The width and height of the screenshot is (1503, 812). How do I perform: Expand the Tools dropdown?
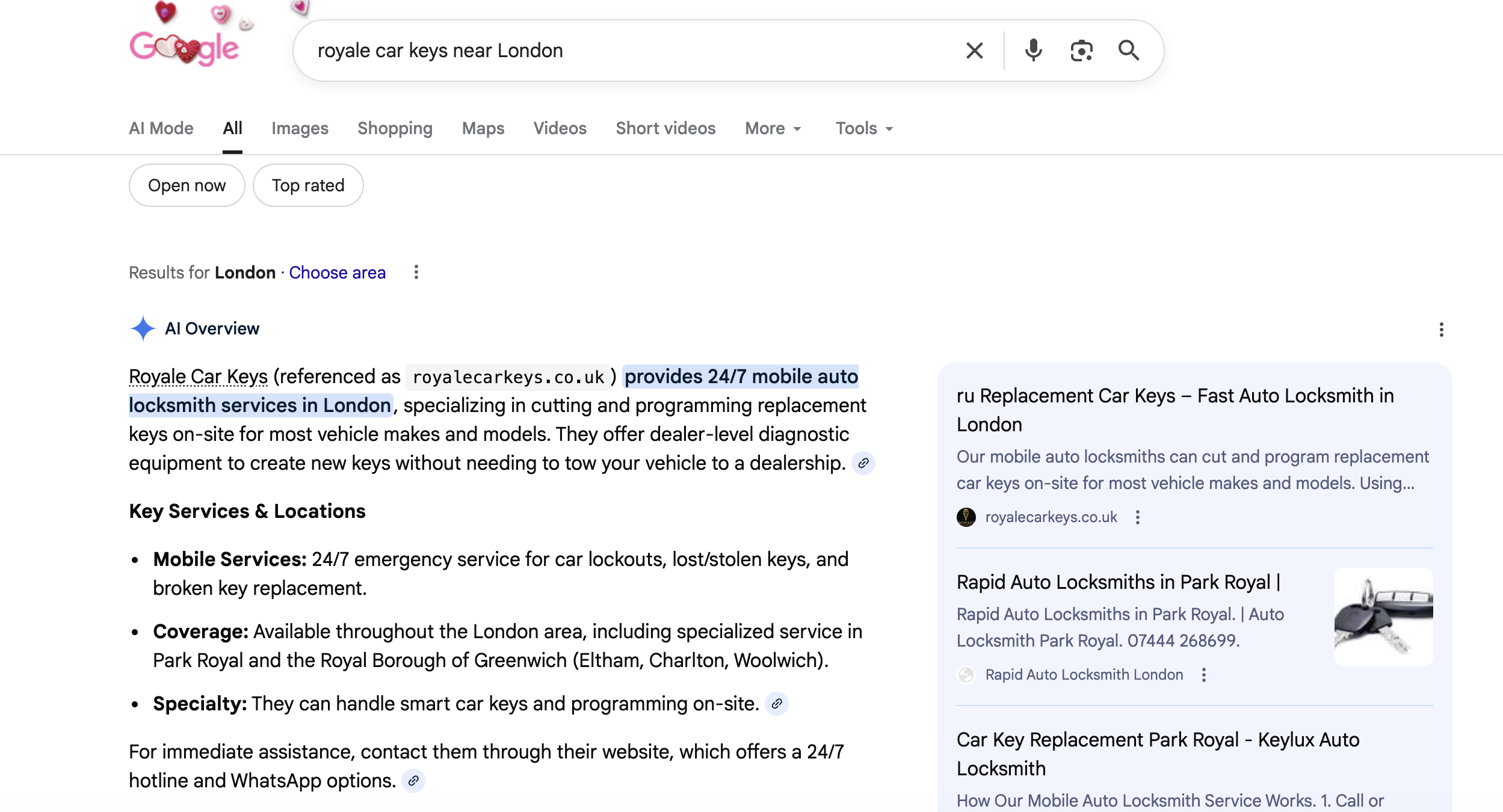point(864,128)
